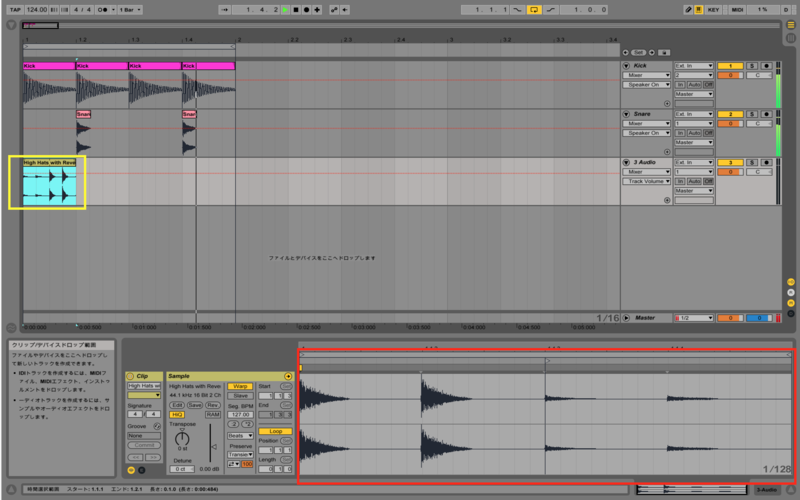
Task: Click the sample Save button
Action: [x=195, y=405]
